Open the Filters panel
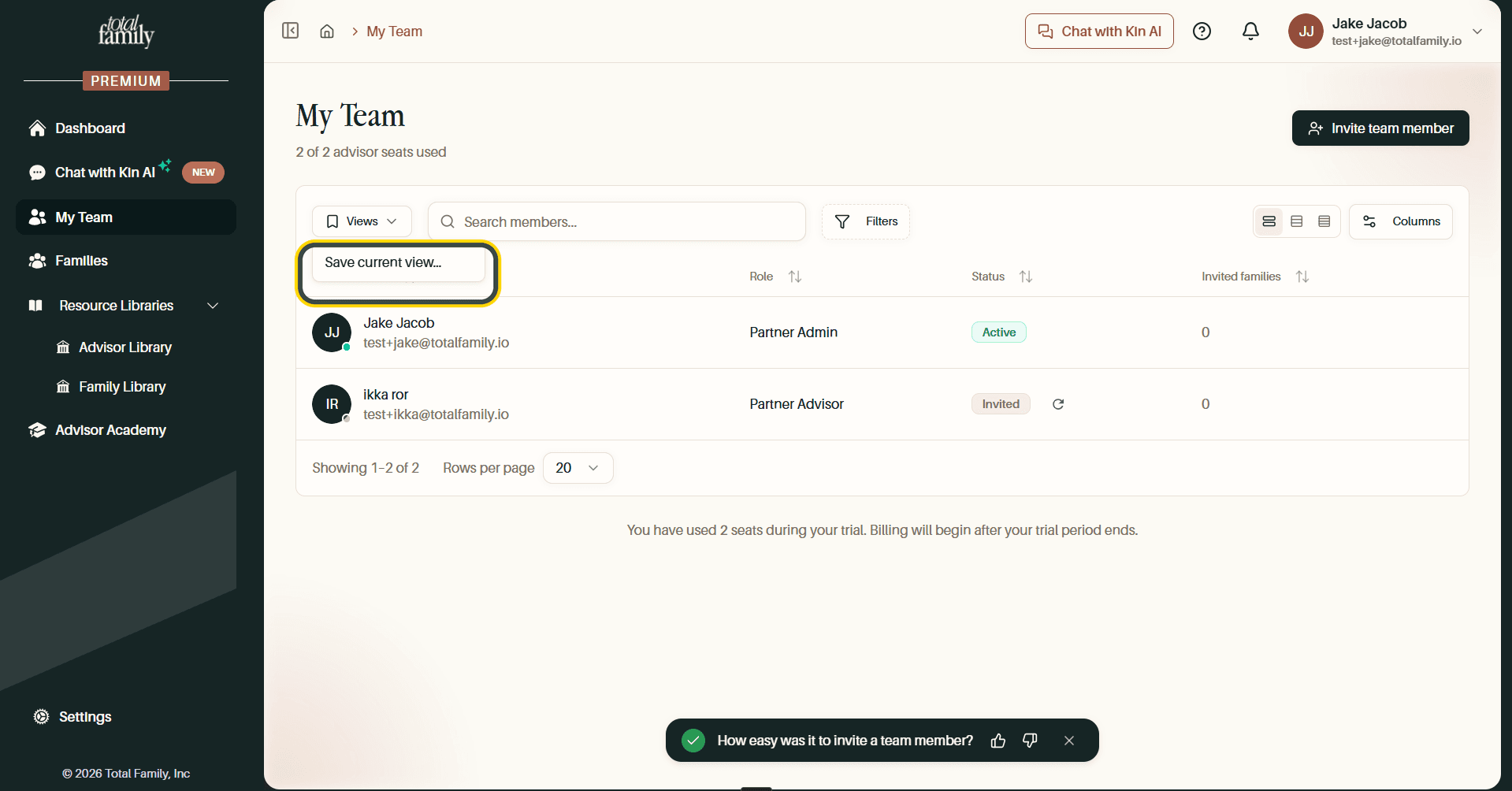 [866, 221]
